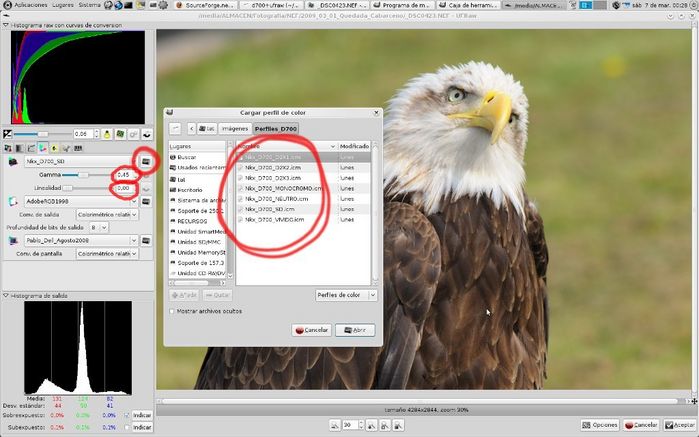The width and height of the screenshot is (699, 437).
Task: Click the exposure stepper arrows
Action: pos(97,134)
